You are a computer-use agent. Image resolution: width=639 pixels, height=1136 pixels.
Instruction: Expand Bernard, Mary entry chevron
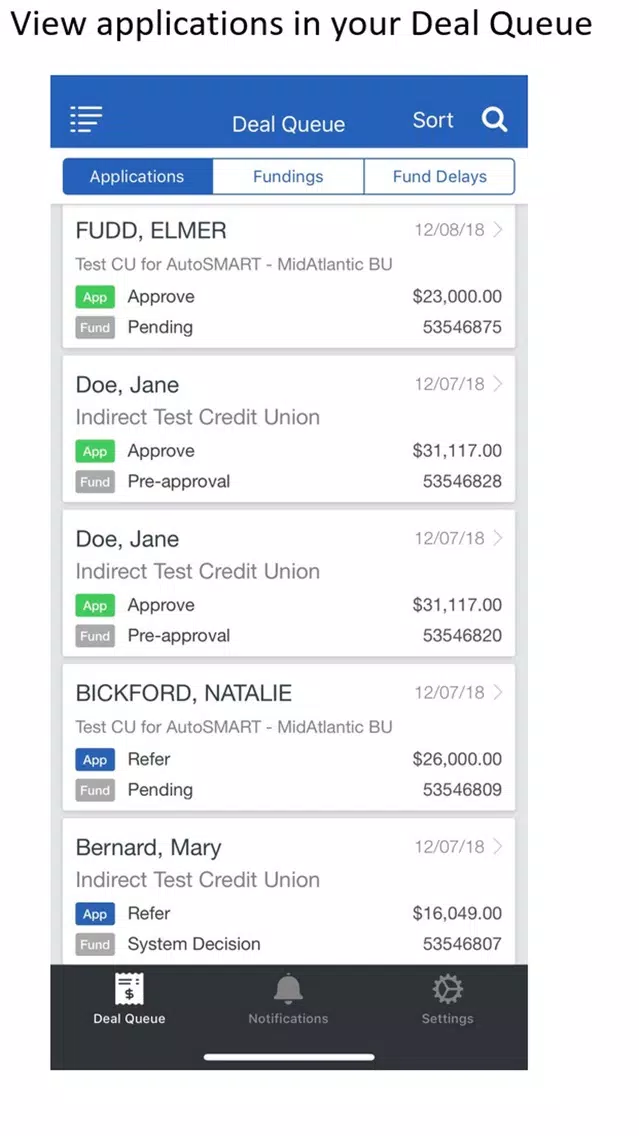pyautogui.click(x=497, y=846)
